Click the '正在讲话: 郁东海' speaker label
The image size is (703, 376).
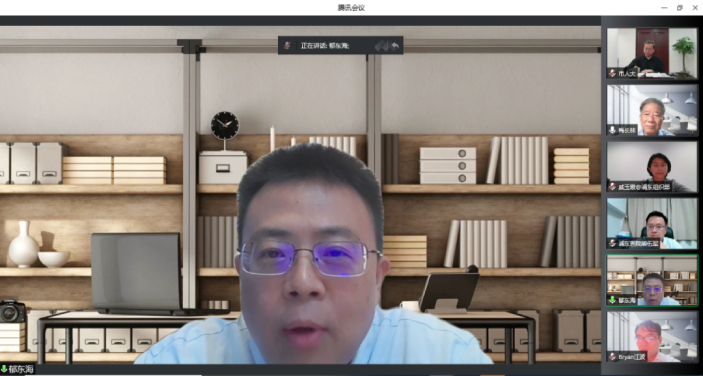[x=325, y=46]
